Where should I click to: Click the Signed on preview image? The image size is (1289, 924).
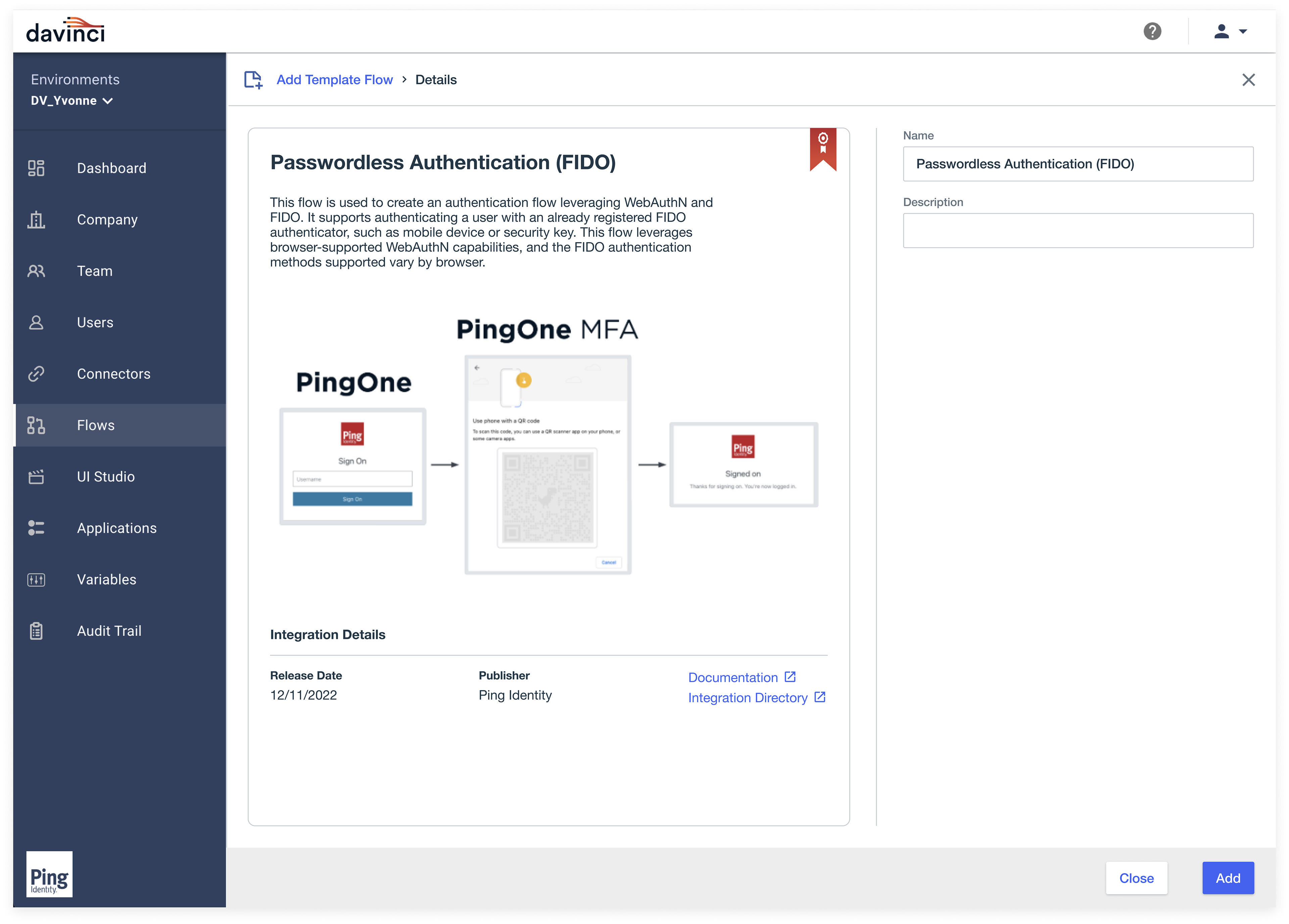[x=744, y=465]
